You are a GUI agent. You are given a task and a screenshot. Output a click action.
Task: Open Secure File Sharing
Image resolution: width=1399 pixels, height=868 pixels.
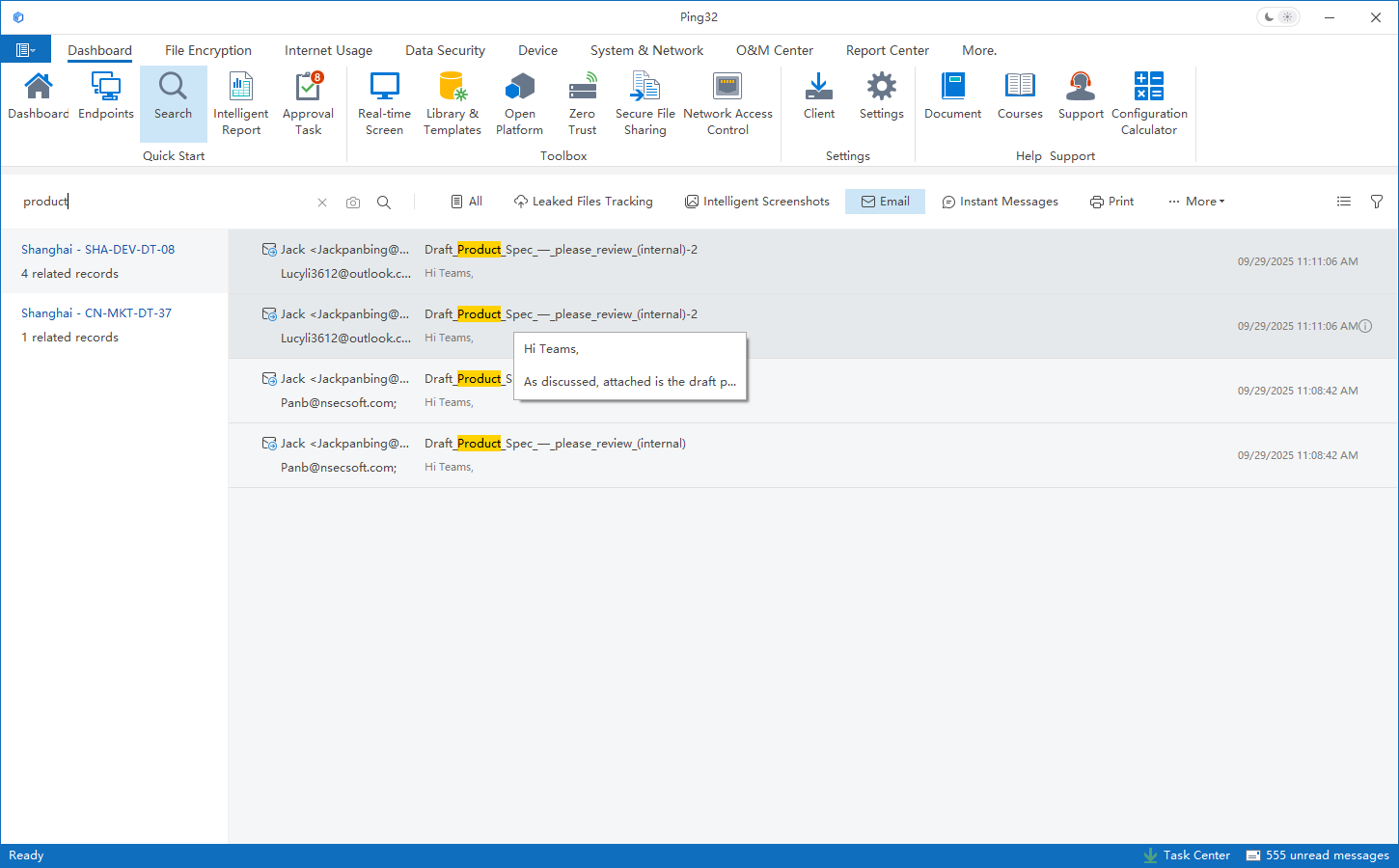tap(645, 102)
